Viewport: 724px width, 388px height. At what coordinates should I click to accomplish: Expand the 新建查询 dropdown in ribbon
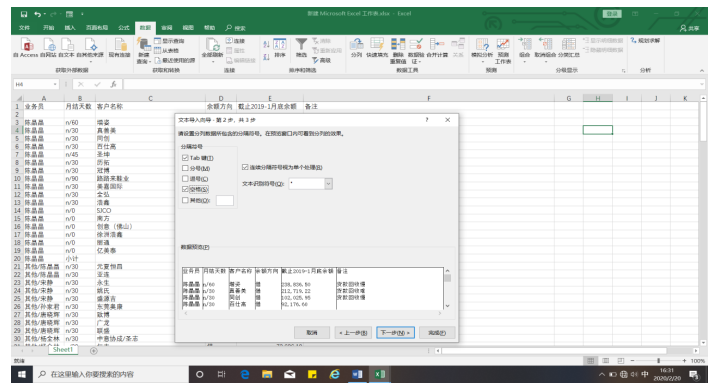pos(144,61)
